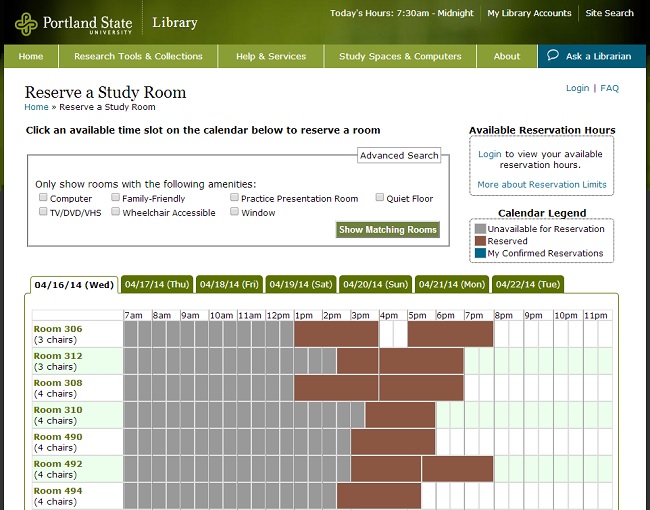This screenshot has height=510, width=650.
Task: Switch to the 04/19/14 (Sat) tab
Action: click(300, 285)
